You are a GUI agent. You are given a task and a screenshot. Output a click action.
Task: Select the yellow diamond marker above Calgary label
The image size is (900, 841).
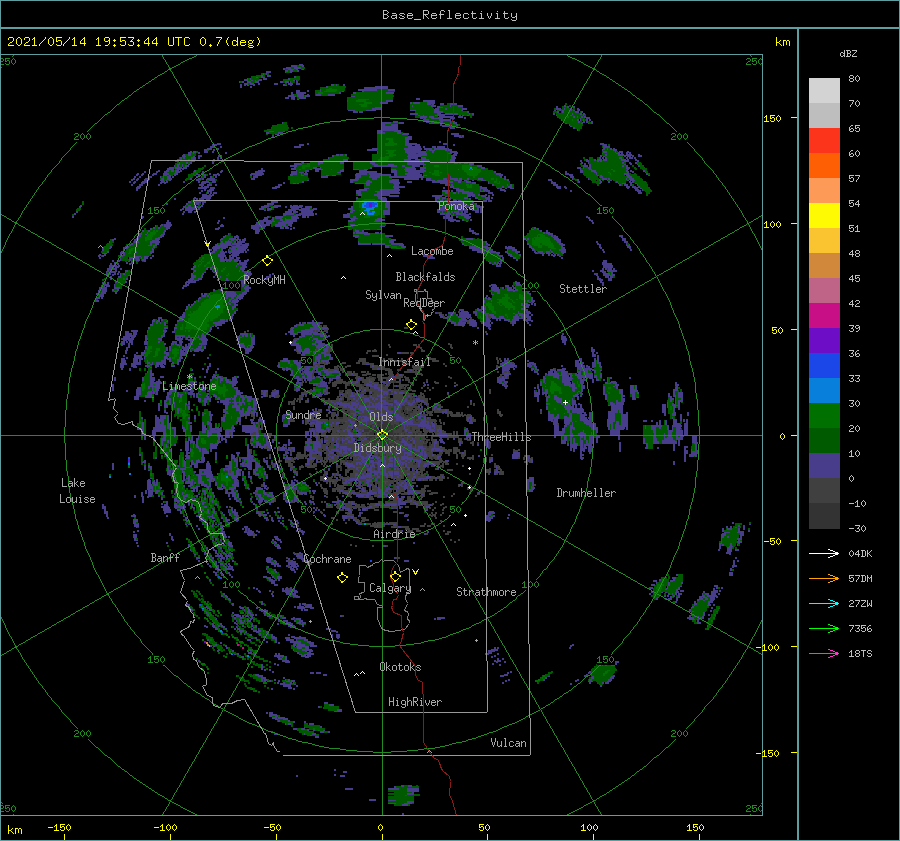pos(395,576)
